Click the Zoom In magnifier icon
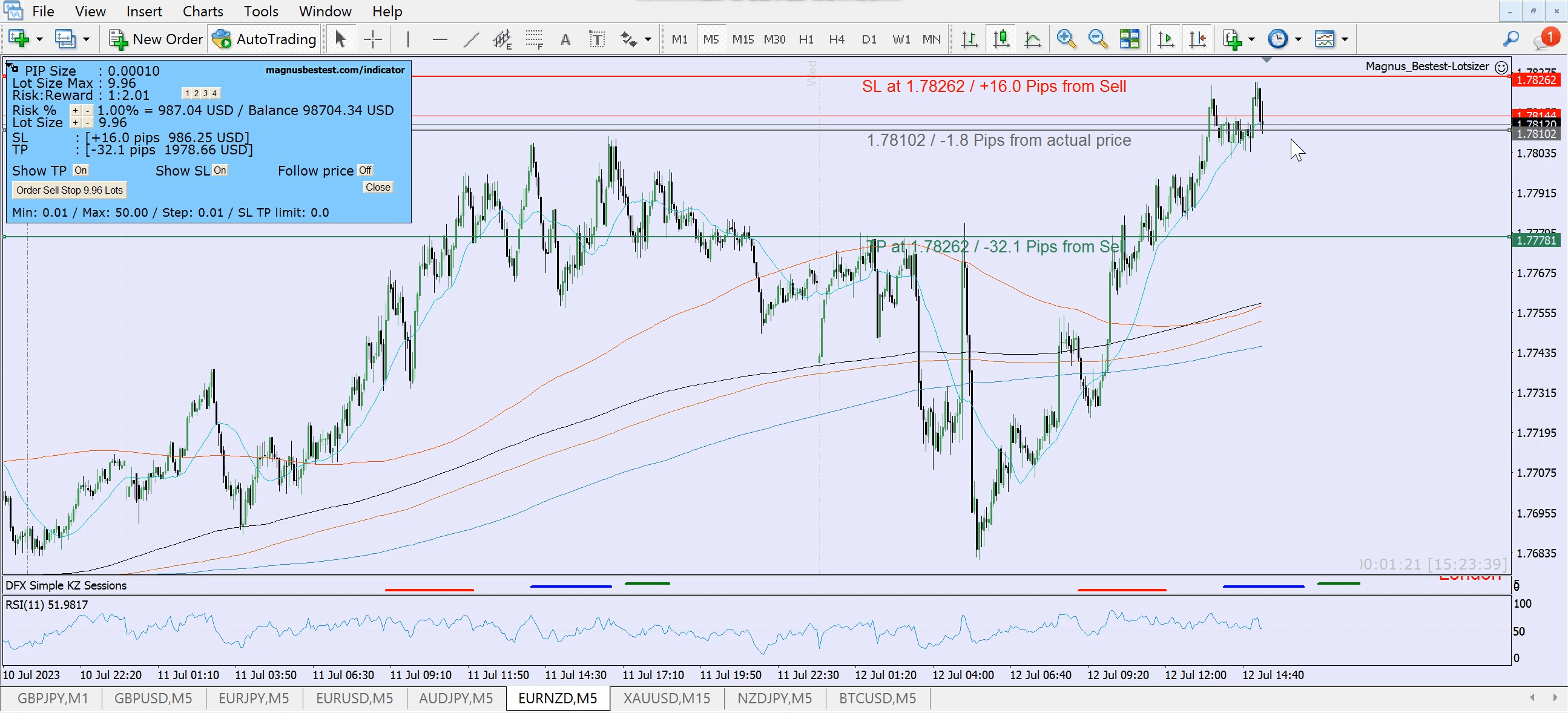The image size is (1568, 713). [x=1066, y=39]
